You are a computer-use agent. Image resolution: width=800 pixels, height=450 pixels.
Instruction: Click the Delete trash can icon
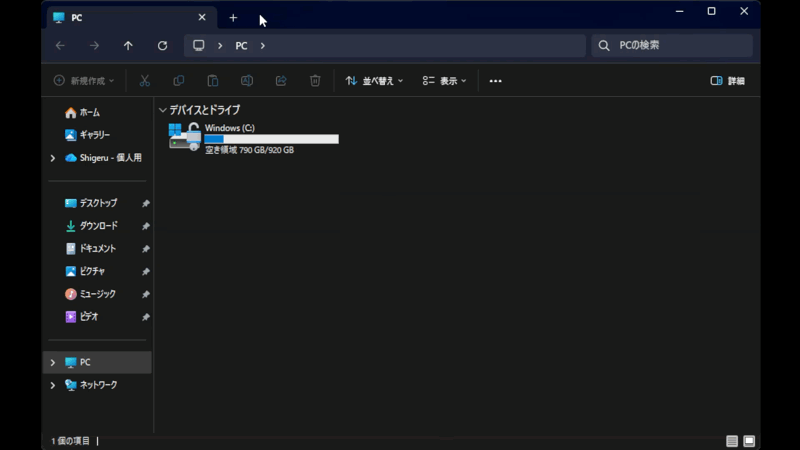(315, 81)
